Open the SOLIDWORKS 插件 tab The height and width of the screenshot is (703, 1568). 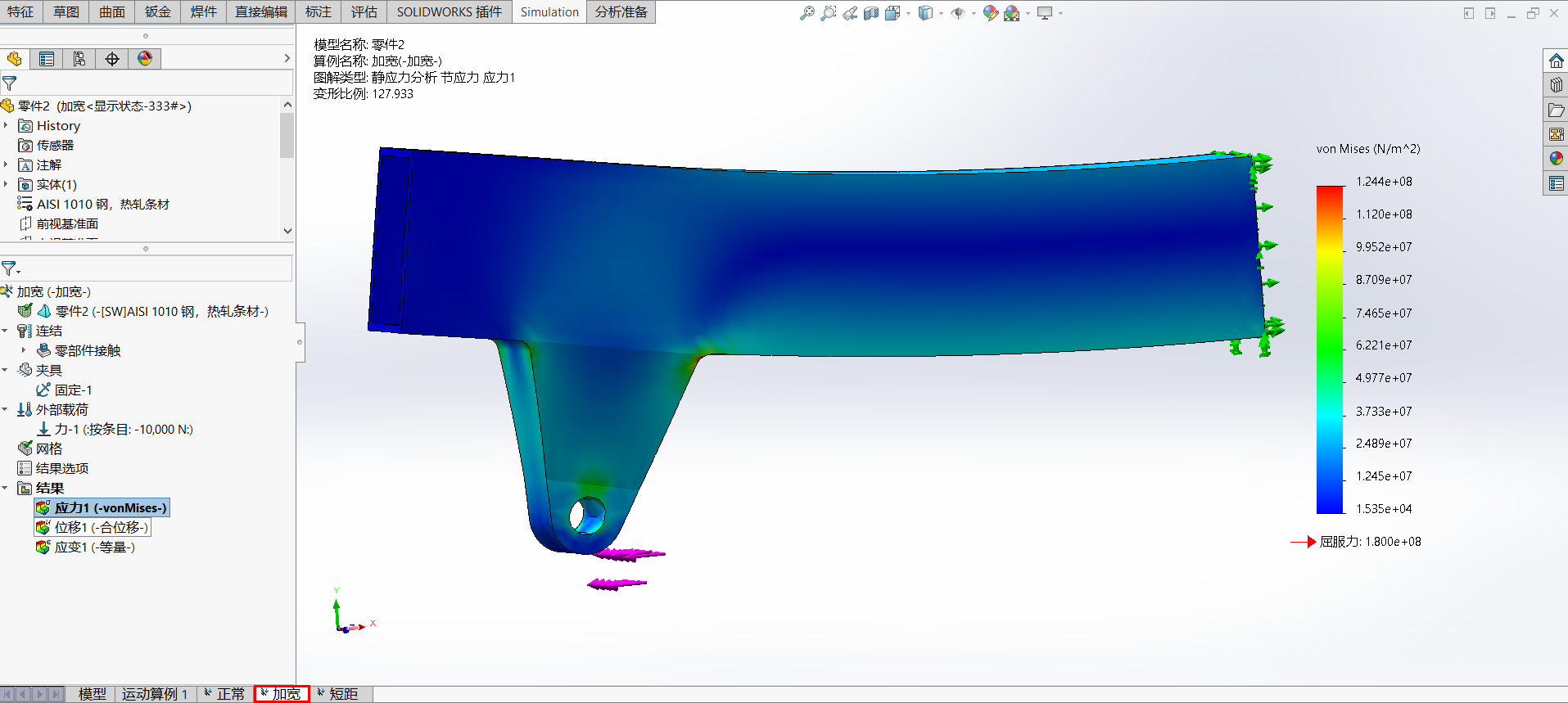(449, 11)
